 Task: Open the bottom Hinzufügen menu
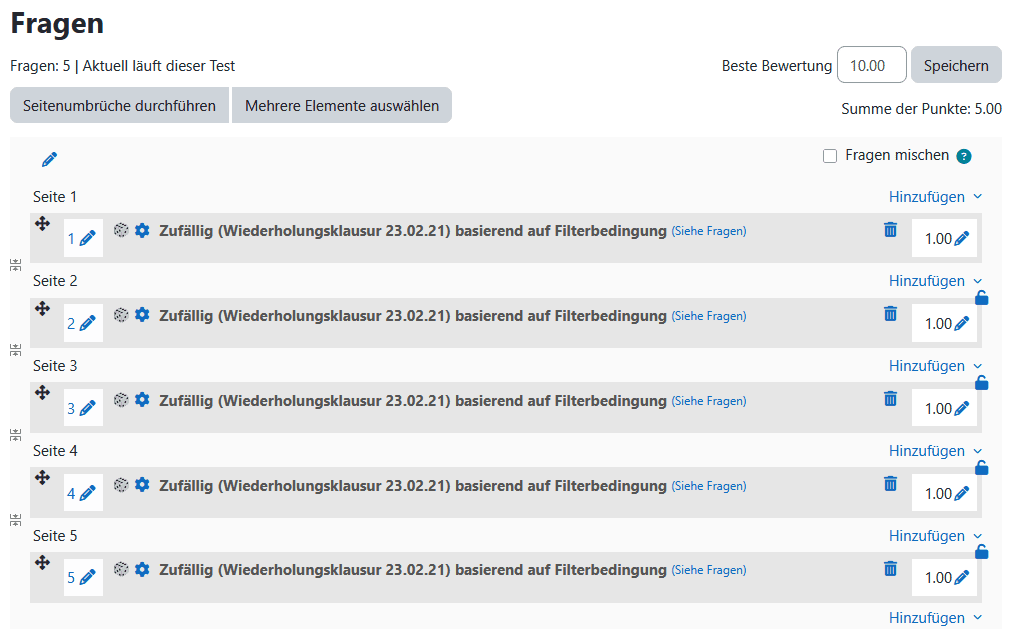coord(935,618)
